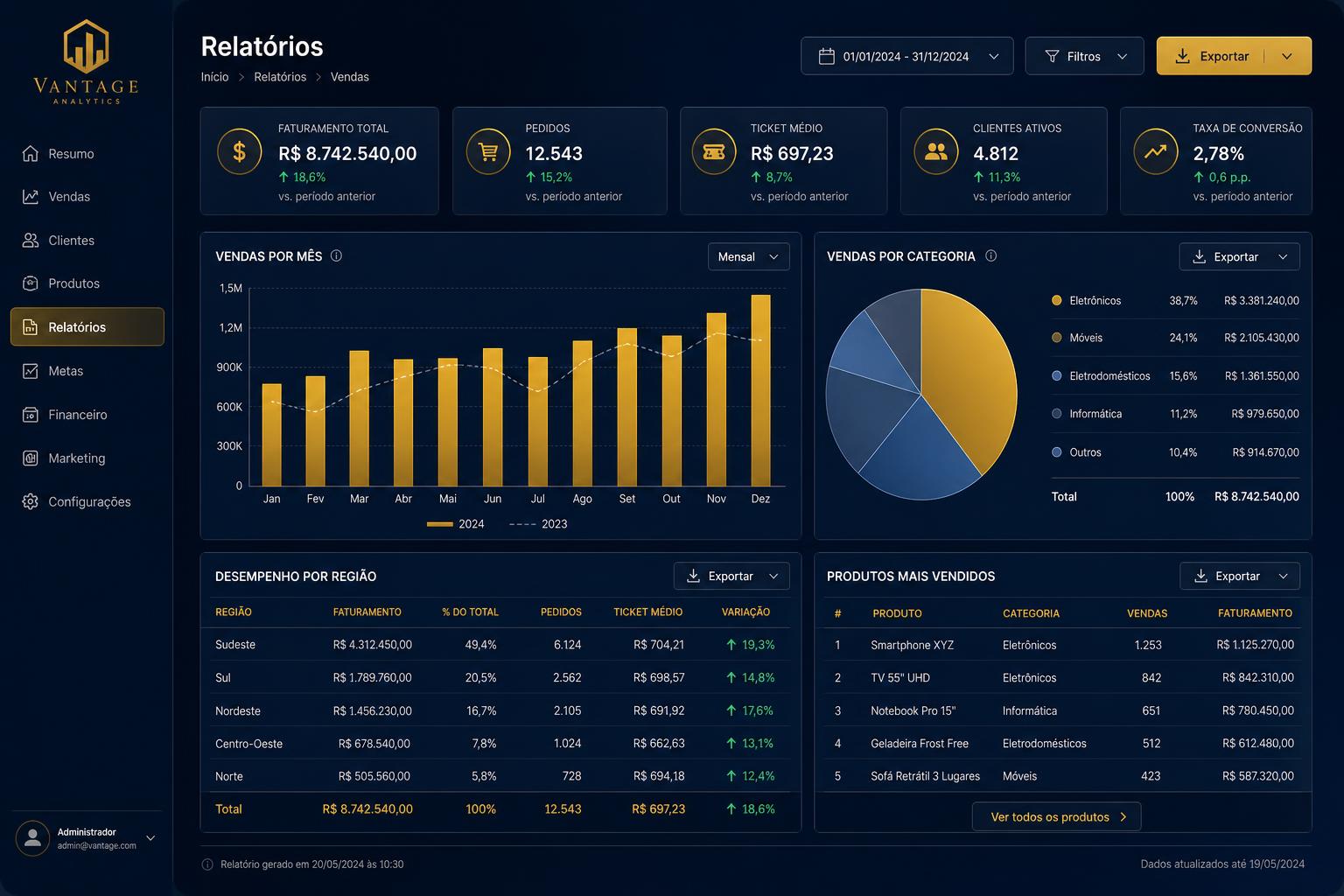1344x896 pixels.
Task: Click the trend arrow icon on Taxa de Conversão
Action: click(1156, 151)
